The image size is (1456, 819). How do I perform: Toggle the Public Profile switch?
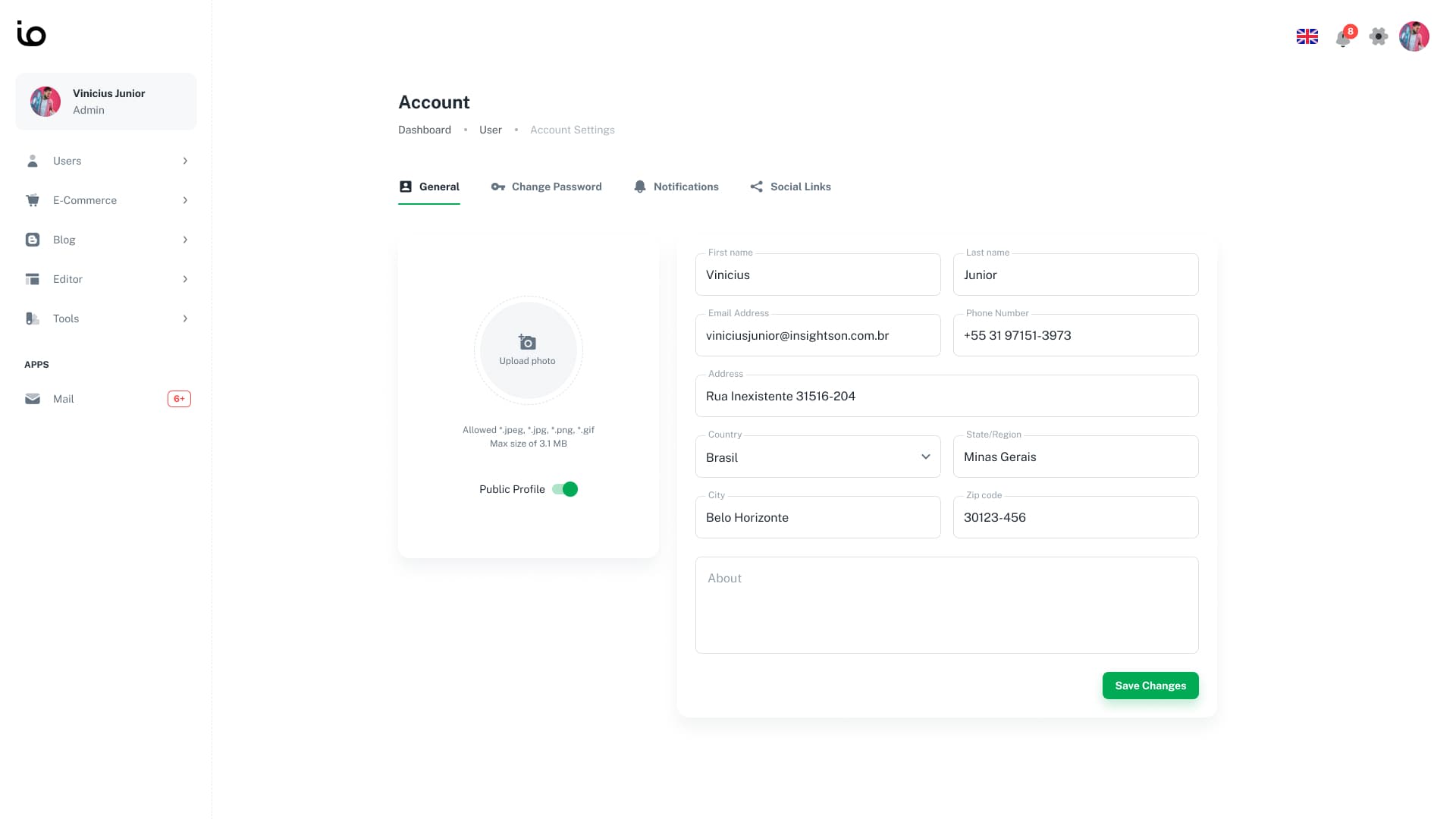tap(565, 489)
